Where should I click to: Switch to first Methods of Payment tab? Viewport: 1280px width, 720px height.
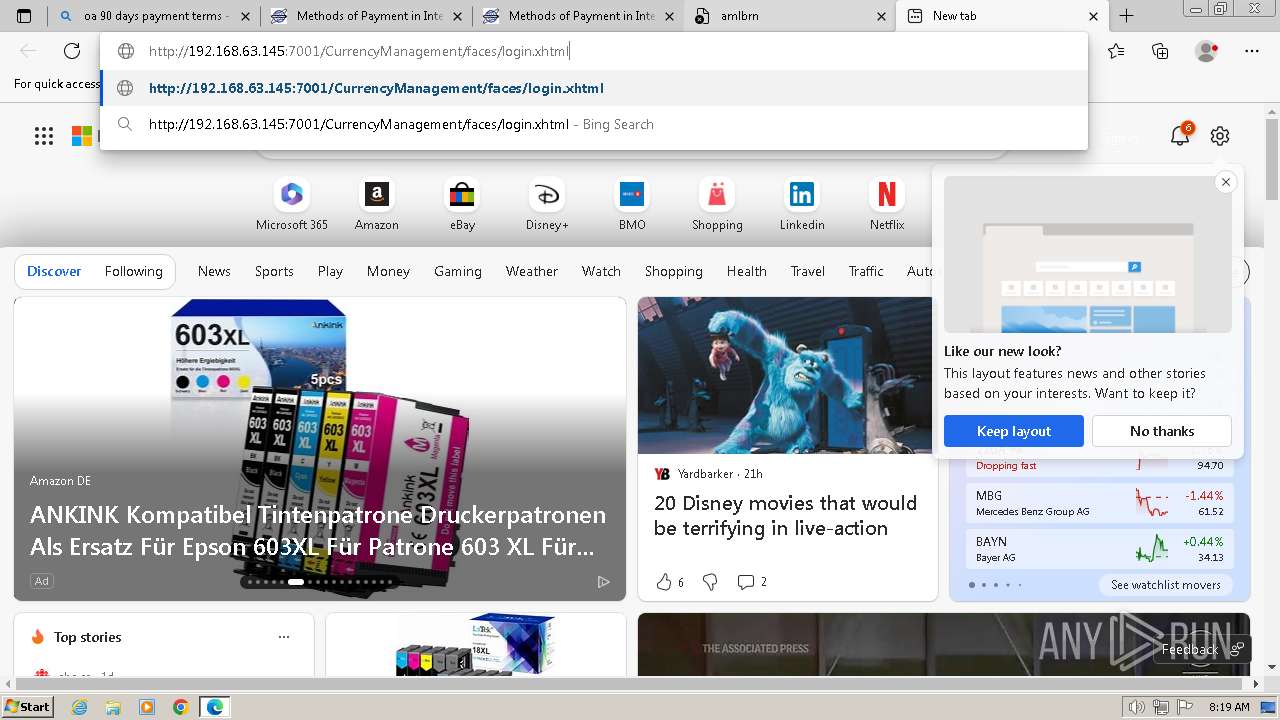366,16
